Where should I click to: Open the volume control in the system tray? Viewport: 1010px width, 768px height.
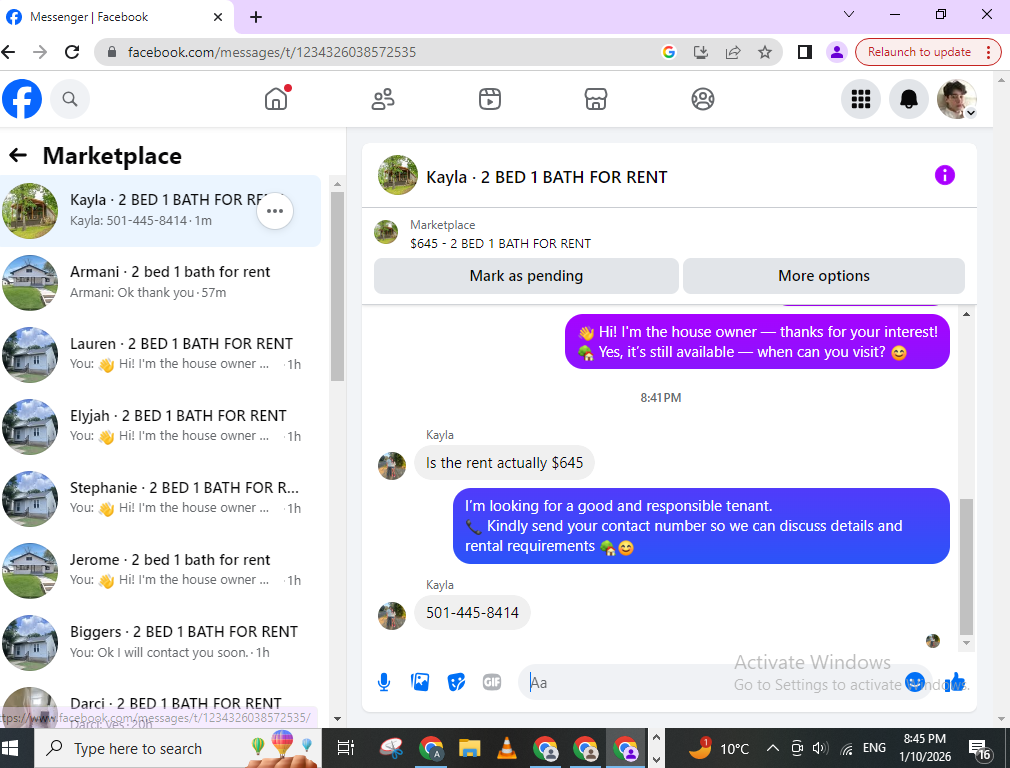point(820,748)
